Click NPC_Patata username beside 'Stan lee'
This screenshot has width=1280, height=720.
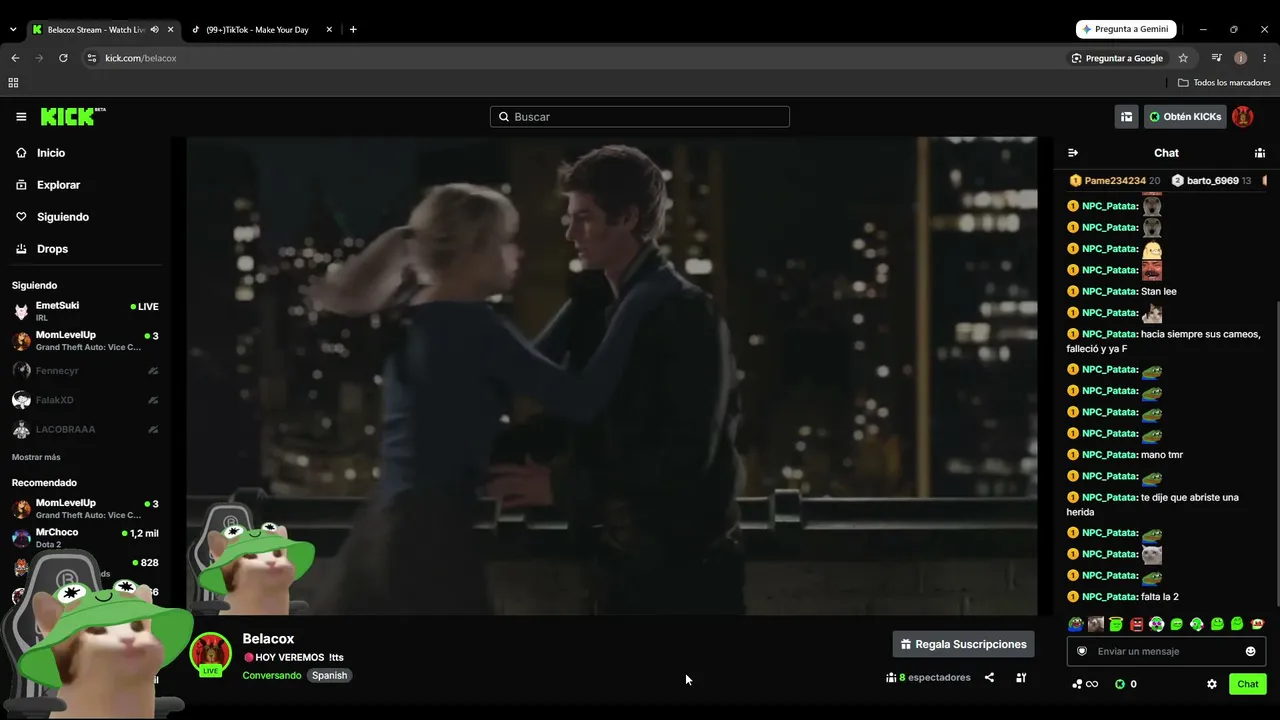coord(1109,291)
